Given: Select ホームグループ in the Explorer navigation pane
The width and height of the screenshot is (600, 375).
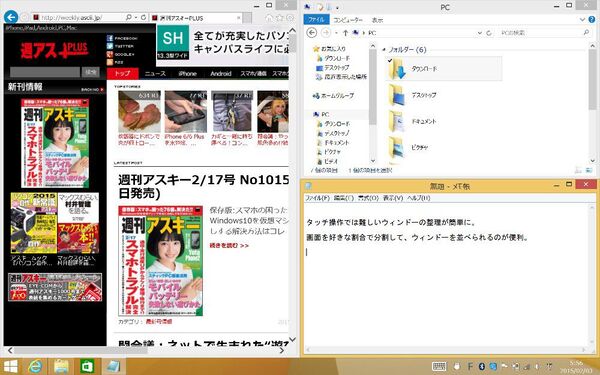Looking at the screenshot, I should (333, 96).
